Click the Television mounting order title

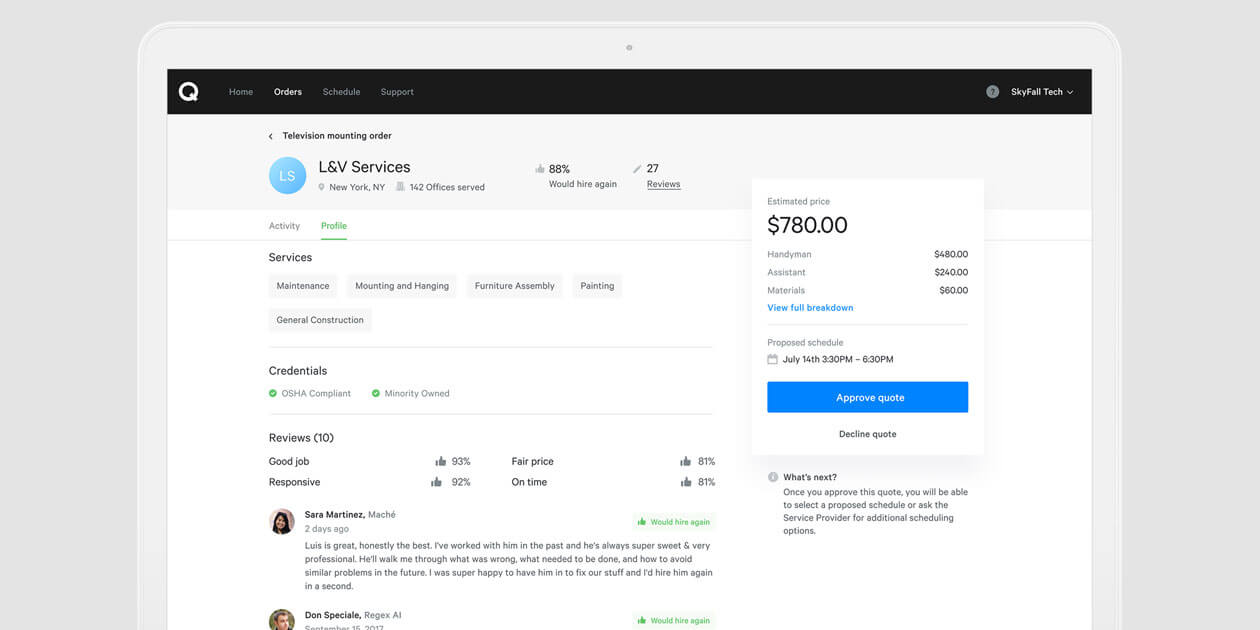[337, 136]
